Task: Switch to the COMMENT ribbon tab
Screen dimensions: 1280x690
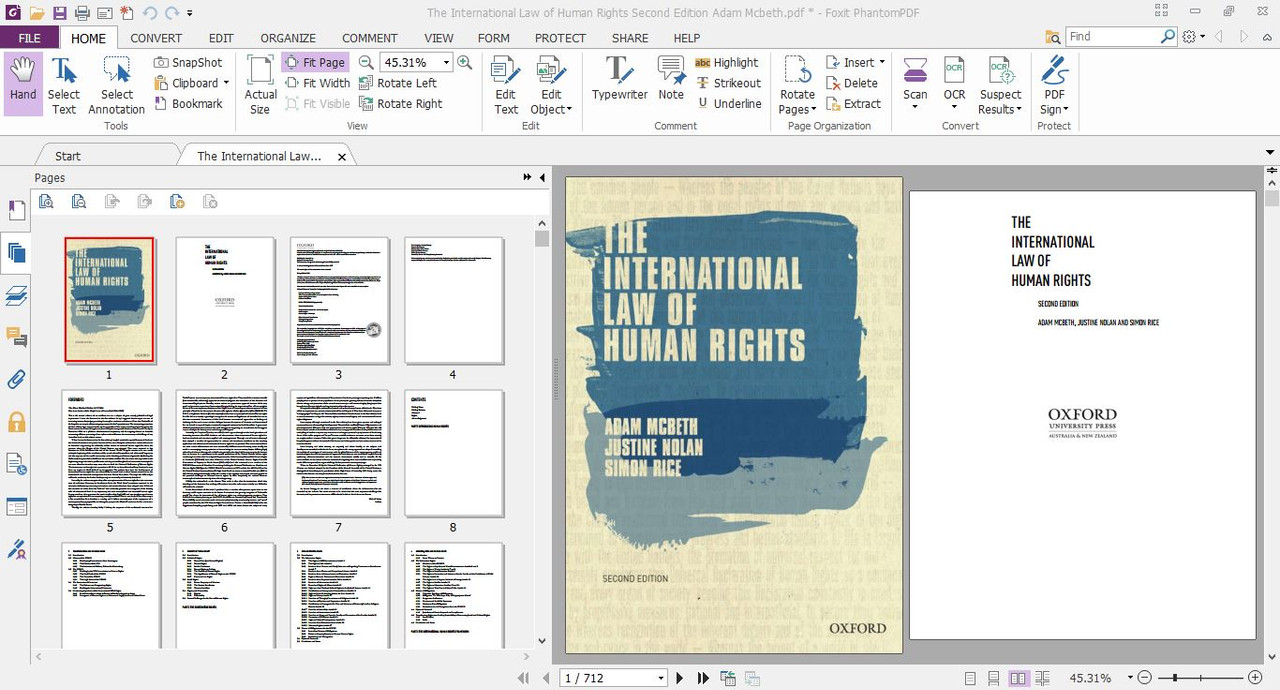Action: [370, 38]
